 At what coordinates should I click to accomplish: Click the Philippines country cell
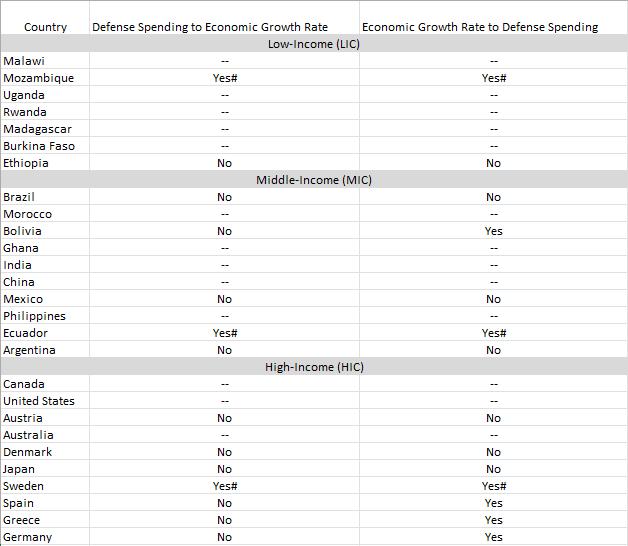point(34,316)
